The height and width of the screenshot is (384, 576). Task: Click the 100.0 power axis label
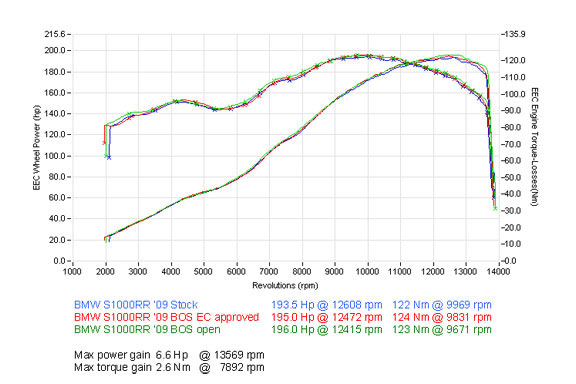pyautogui.click(x=54, y=156)
